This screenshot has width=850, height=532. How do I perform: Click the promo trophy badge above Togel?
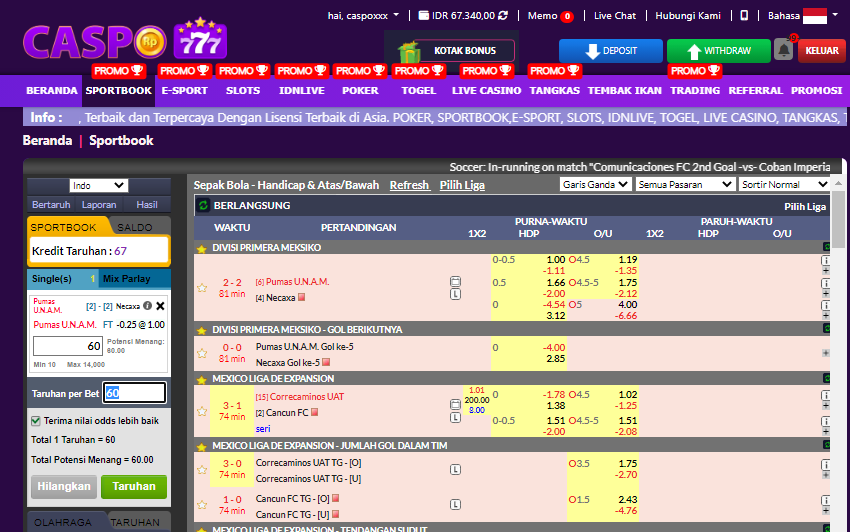(x=418, y=70)
